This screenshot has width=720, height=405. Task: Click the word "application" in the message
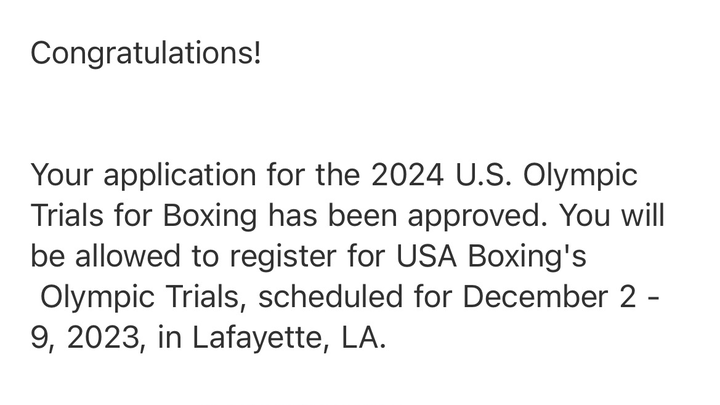(x=180, y=176)
